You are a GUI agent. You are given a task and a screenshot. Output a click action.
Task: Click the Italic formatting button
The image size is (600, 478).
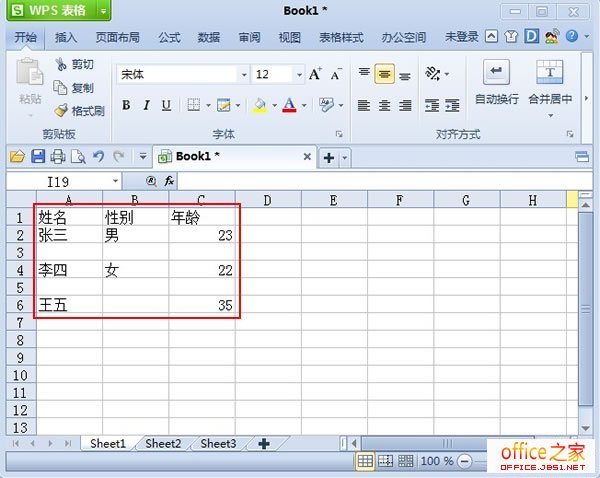click(x=146, y=105)
